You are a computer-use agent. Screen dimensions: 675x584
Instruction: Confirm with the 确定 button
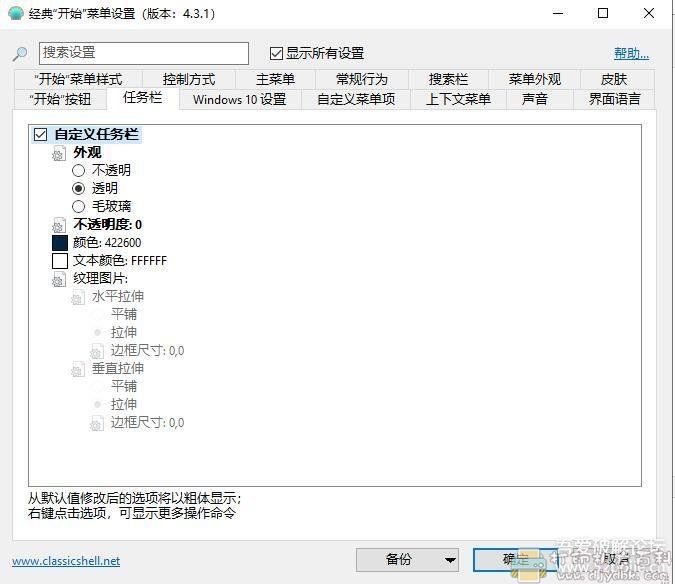(515, 560)
